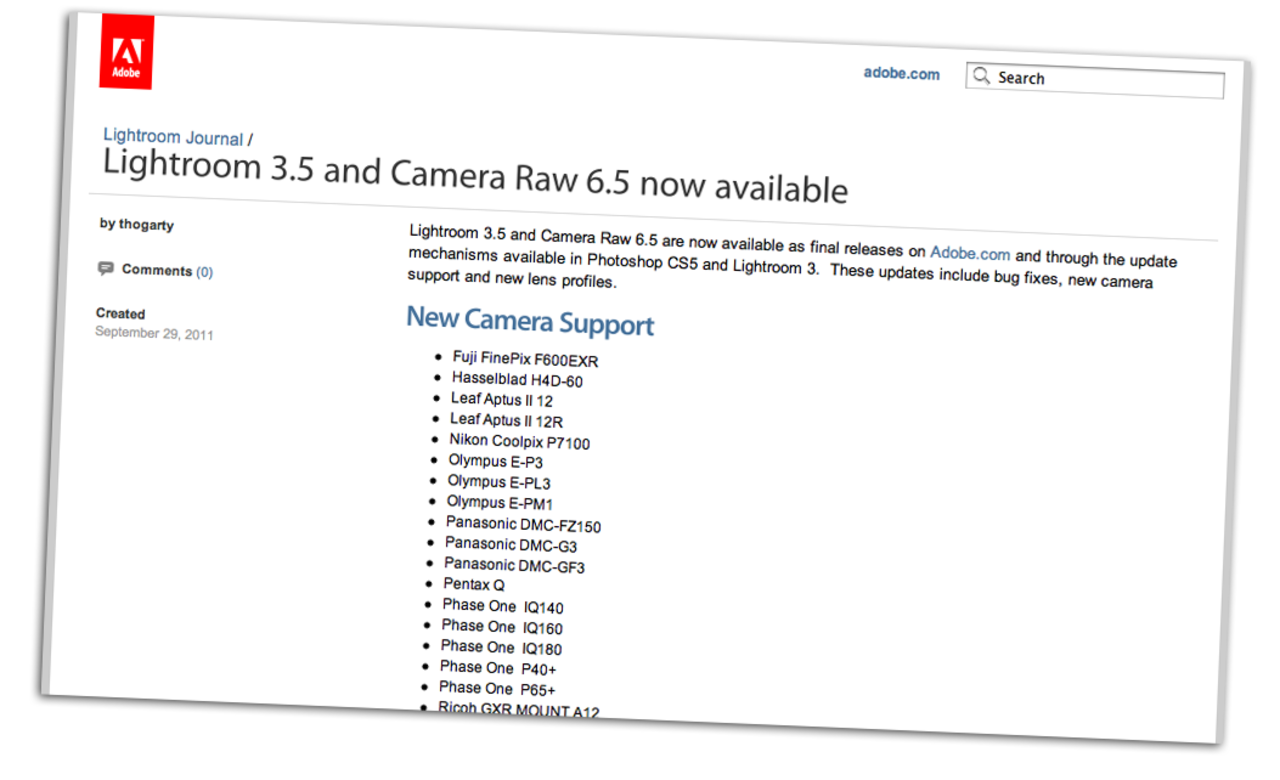Image resolution: width=1280 pixels, height=780 pixels.
Task: Select the Olympus E-P3 entry
Action: tap(495, 461)
